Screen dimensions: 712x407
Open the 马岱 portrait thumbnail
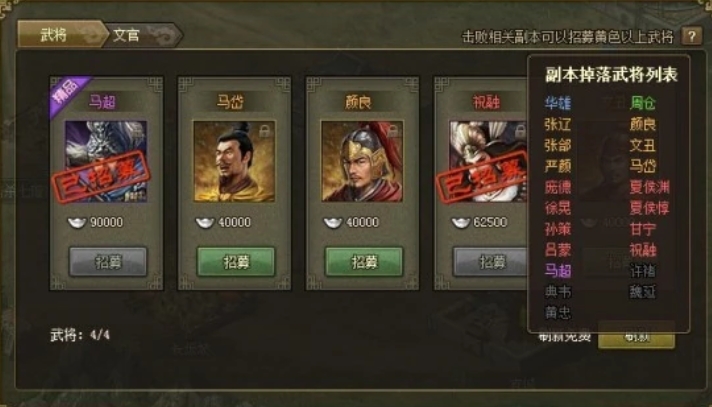[234, 161]
